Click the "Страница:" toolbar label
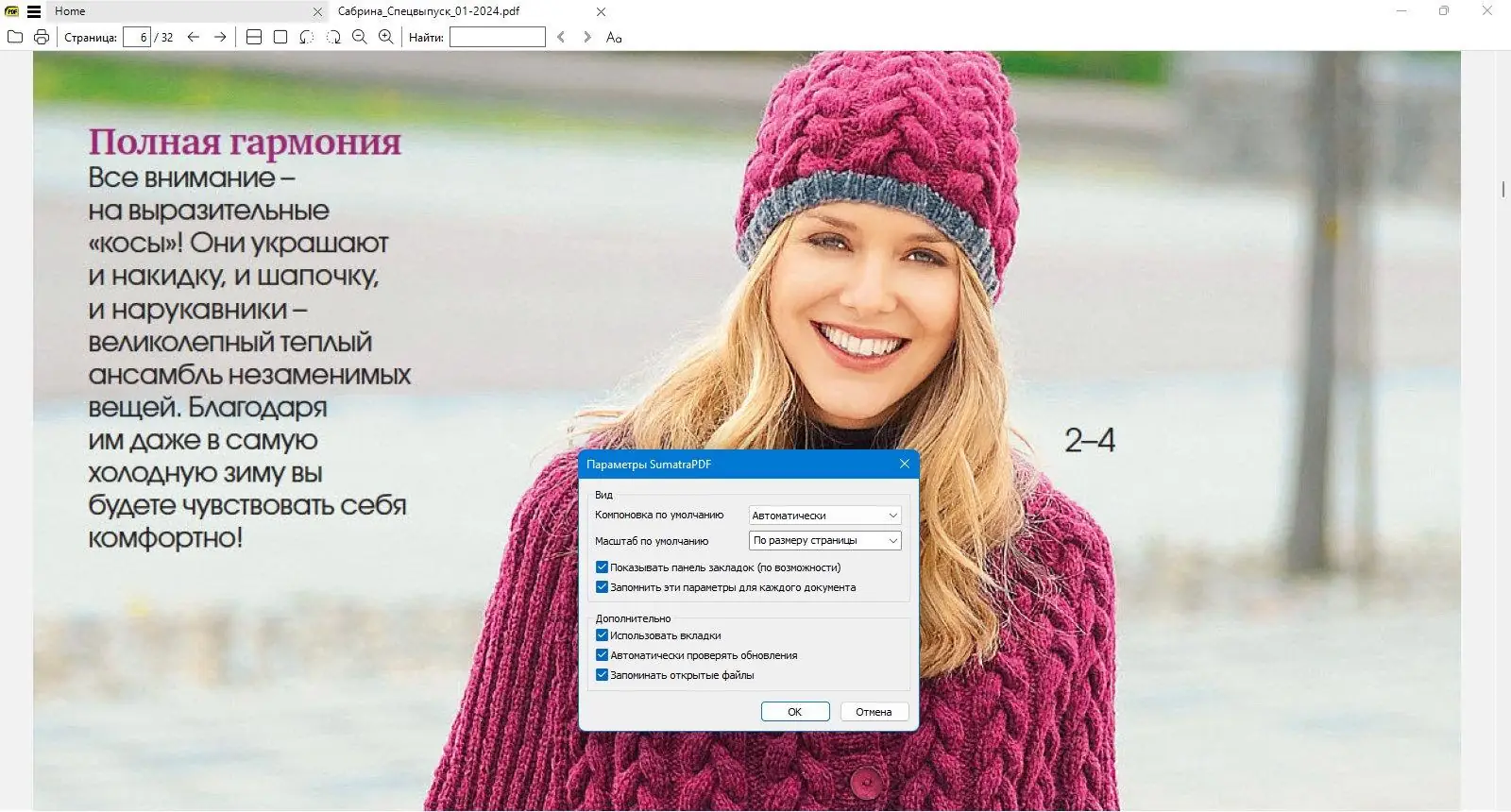Screen dimensions: 1511x812 point(91,38)
